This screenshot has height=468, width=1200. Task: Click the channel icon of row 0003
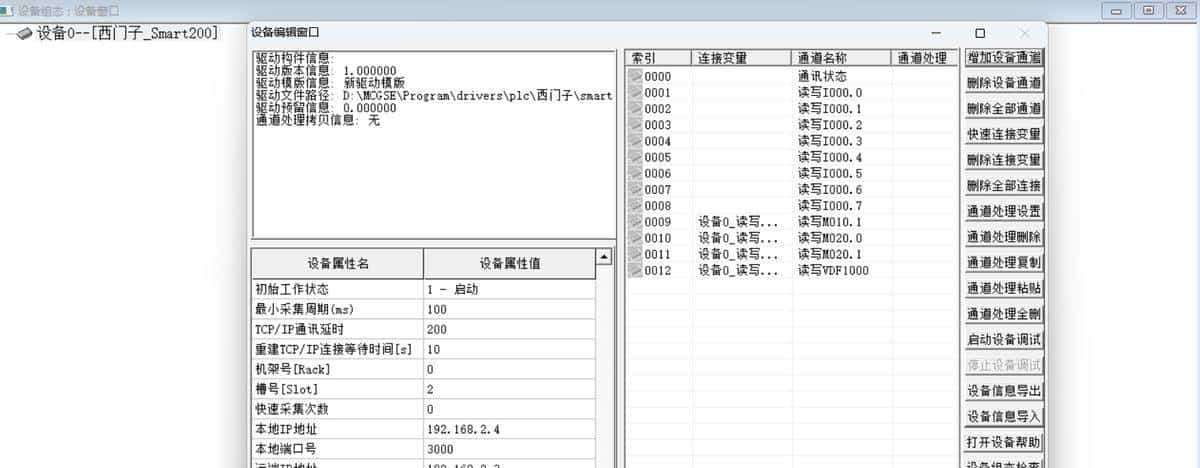pos(634,125)
